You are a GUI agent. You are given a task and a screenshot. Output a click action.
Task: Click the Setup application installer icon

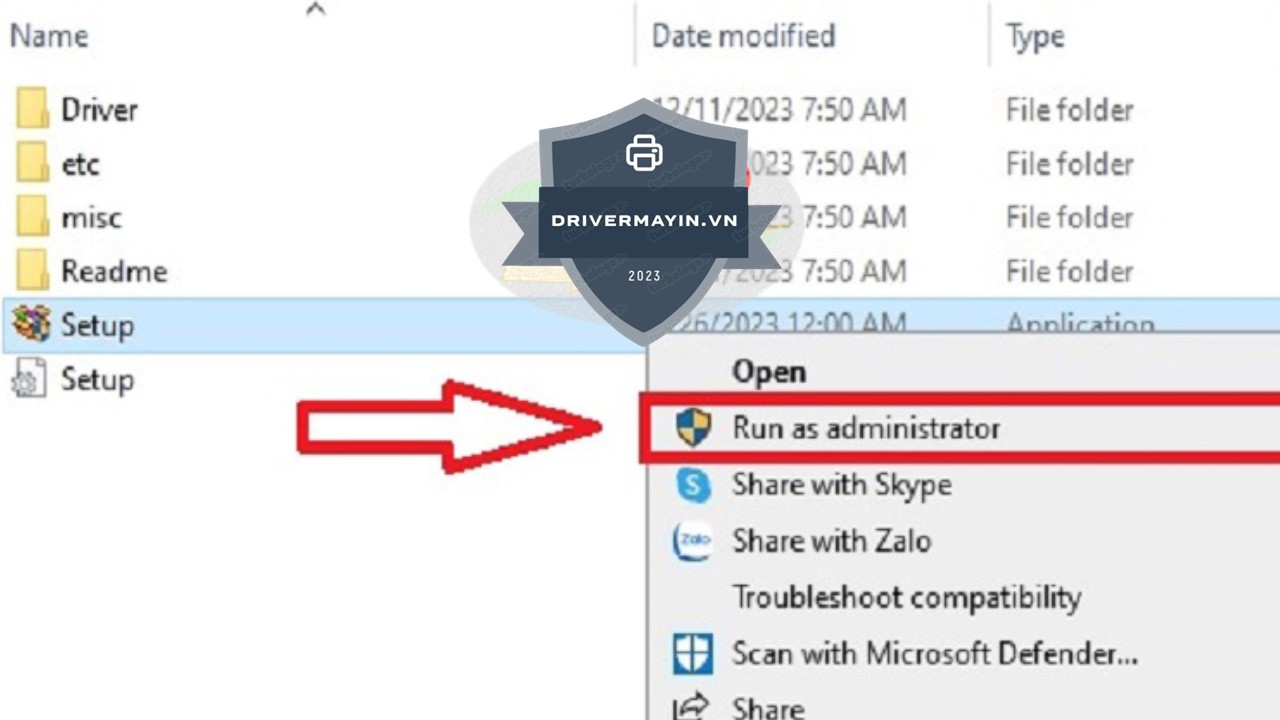click(31, 325)
